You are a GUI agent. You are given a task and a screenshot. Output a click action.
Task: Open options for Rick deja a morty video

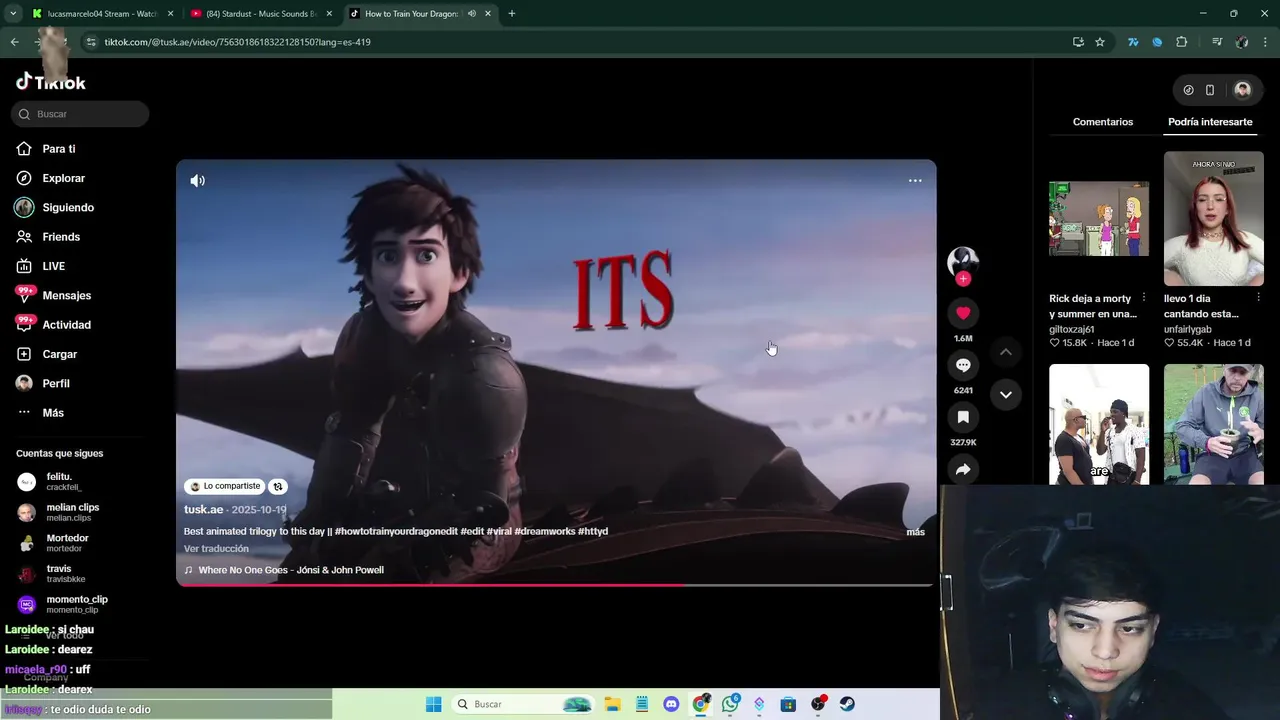(x=1144, y=298)
